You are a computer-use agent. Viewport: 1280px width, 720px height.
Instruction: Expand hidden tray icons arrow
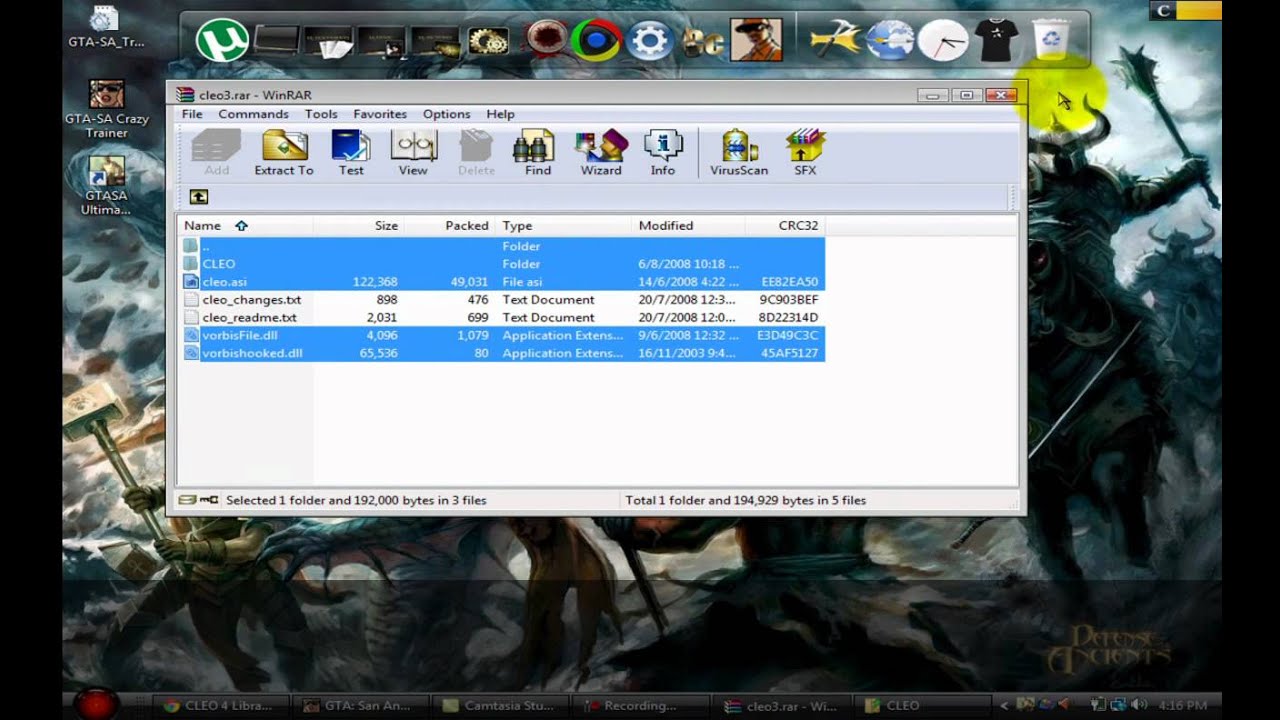pos(1004,706)
